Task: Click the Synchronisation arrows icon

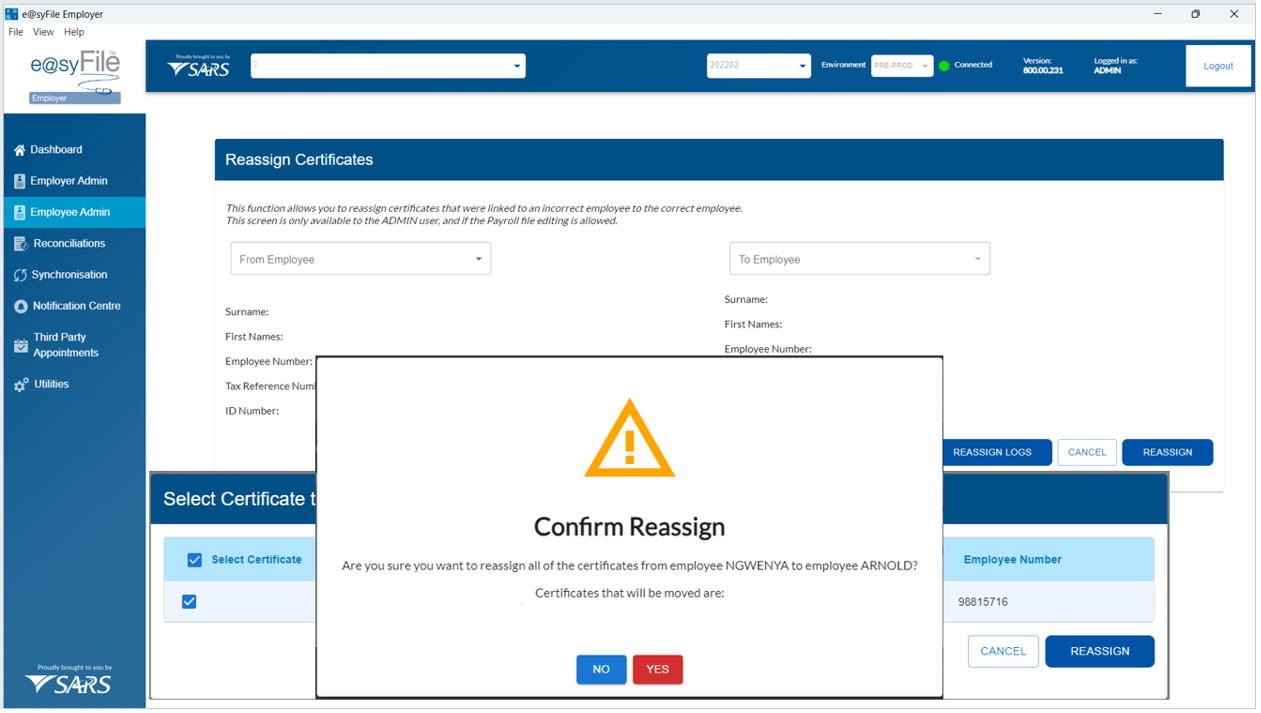Action: tap(20, 275)
